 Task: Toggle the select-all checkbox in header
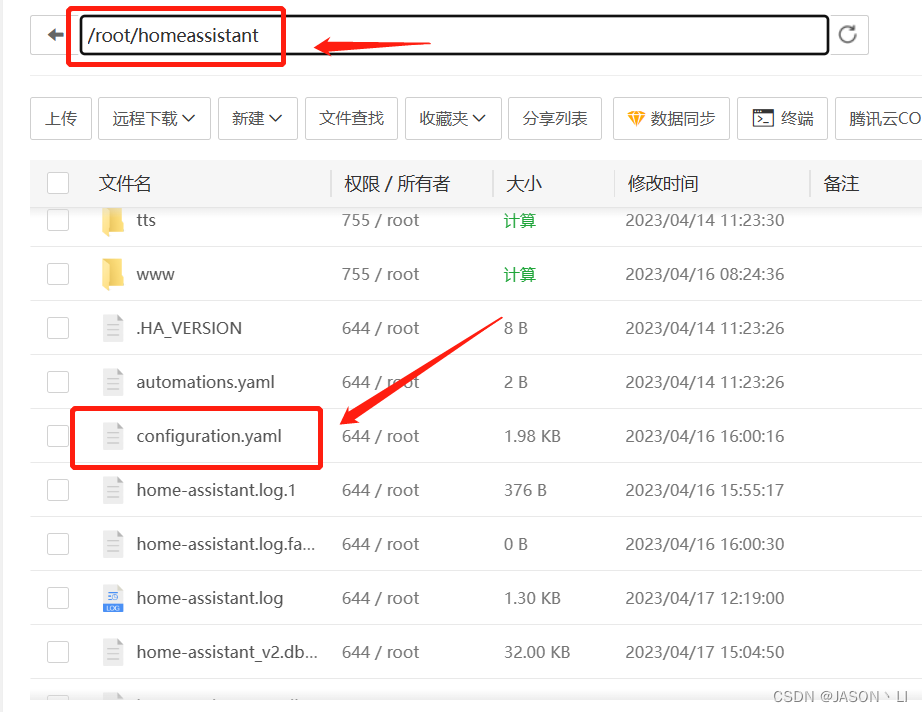[x=58, y=183]
